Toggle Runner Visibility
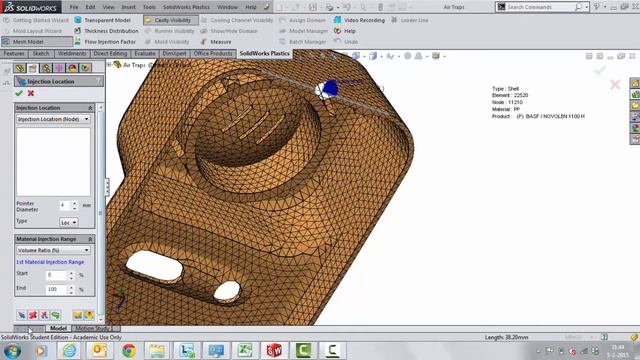 tap(169, 31)
